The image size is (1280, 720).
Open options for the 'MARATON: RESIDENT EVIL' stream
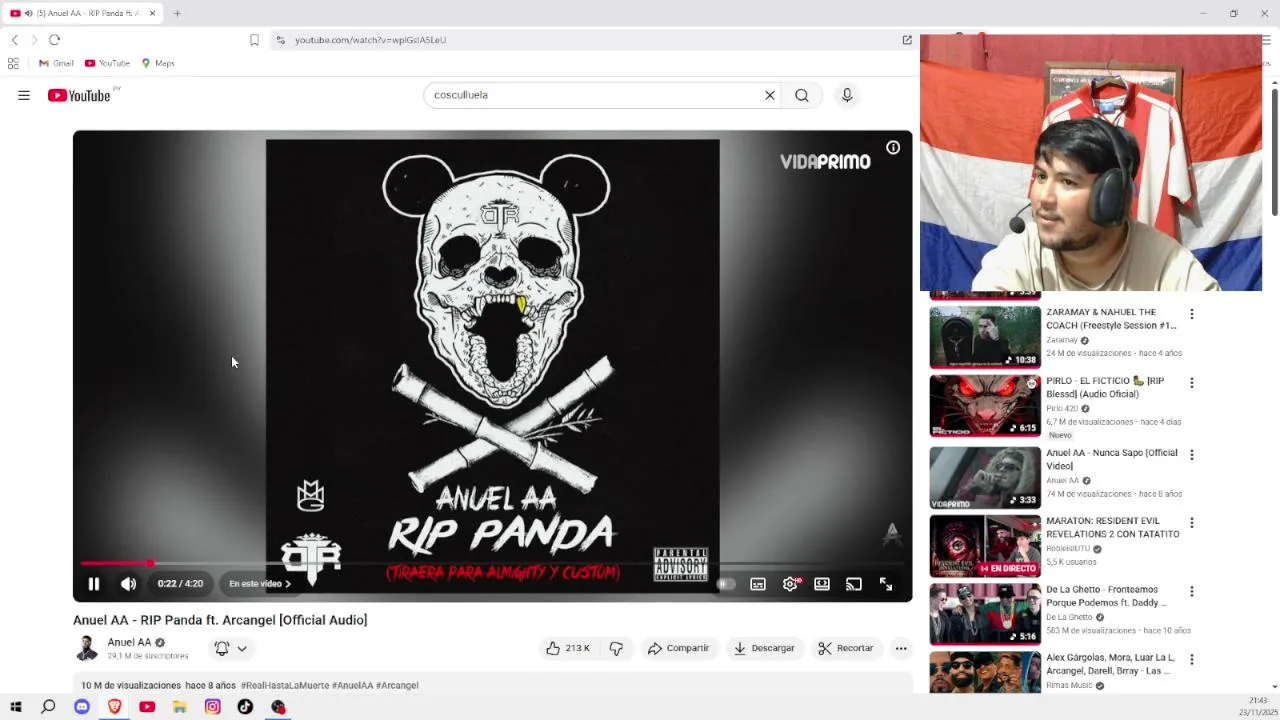tap(1191, 523)
